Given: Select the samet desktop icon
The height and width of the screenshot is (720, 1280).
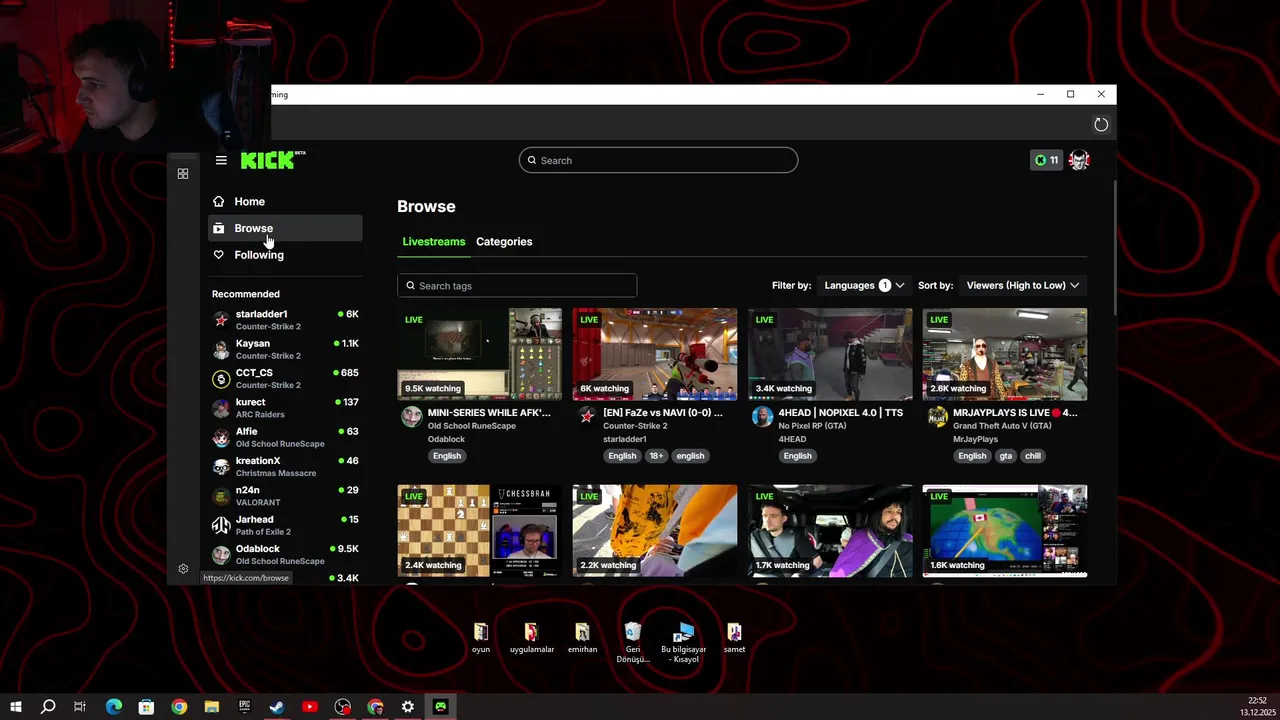Looking at the screenshot, I should 734,638.
